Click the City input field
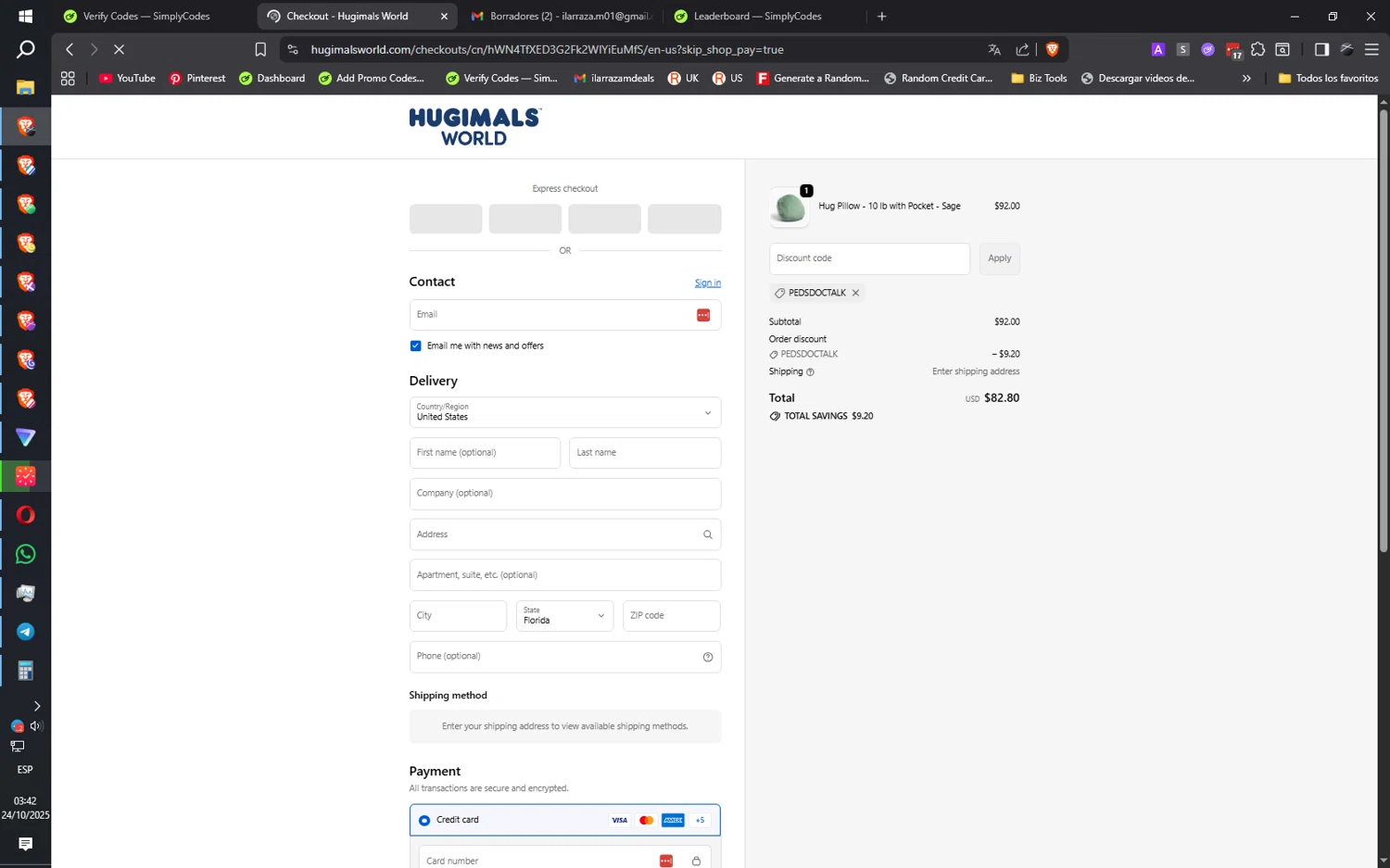The image size is (1390, 868). click(458, 616)
